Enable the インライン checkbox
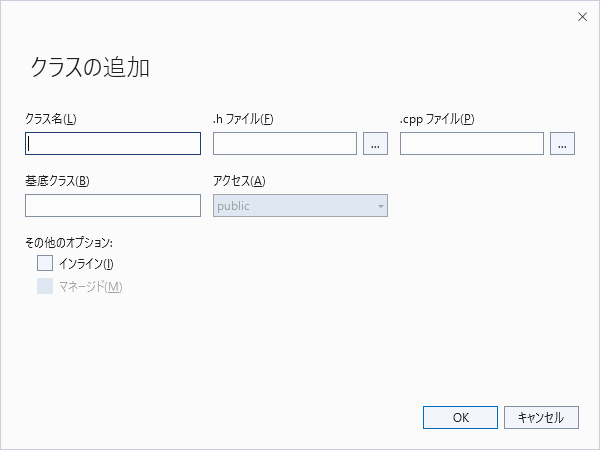This screenshot has height=450, width=600. (45, 264)
